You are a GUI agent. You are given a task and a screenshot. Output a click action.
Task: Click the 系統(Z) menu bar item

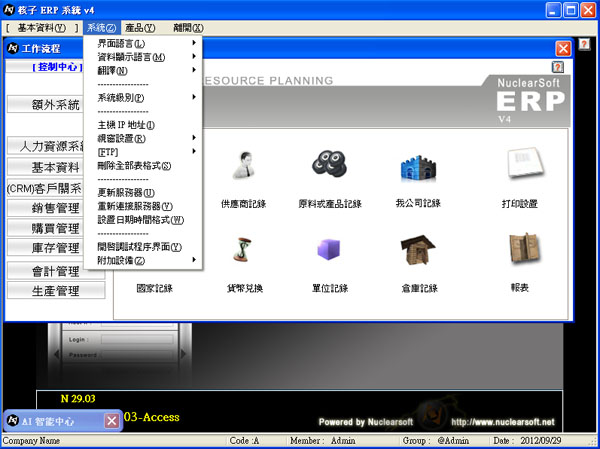coord(101,28)
